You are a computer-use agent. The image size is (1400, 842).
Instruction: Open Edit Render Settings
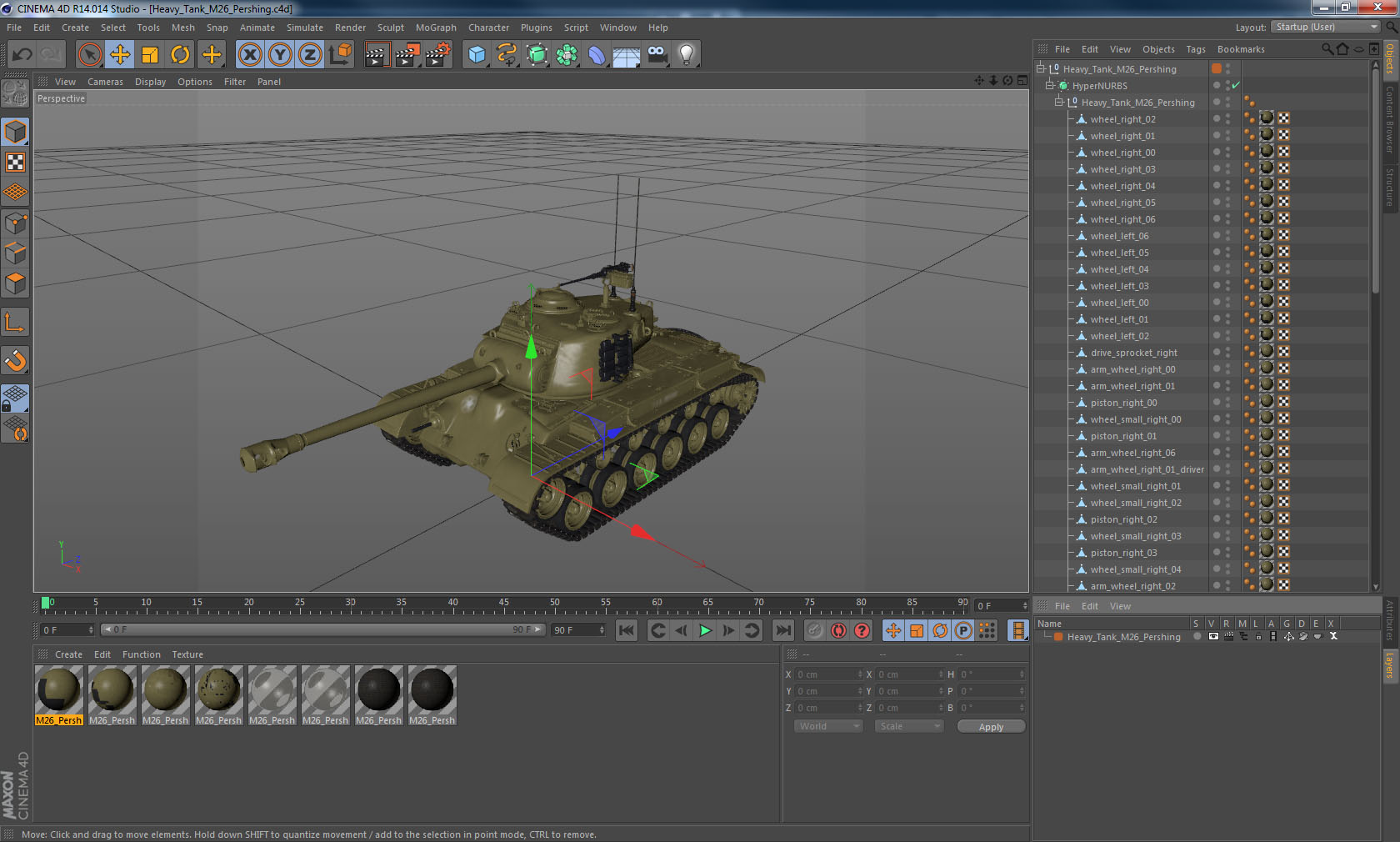(x=438, y=55)
